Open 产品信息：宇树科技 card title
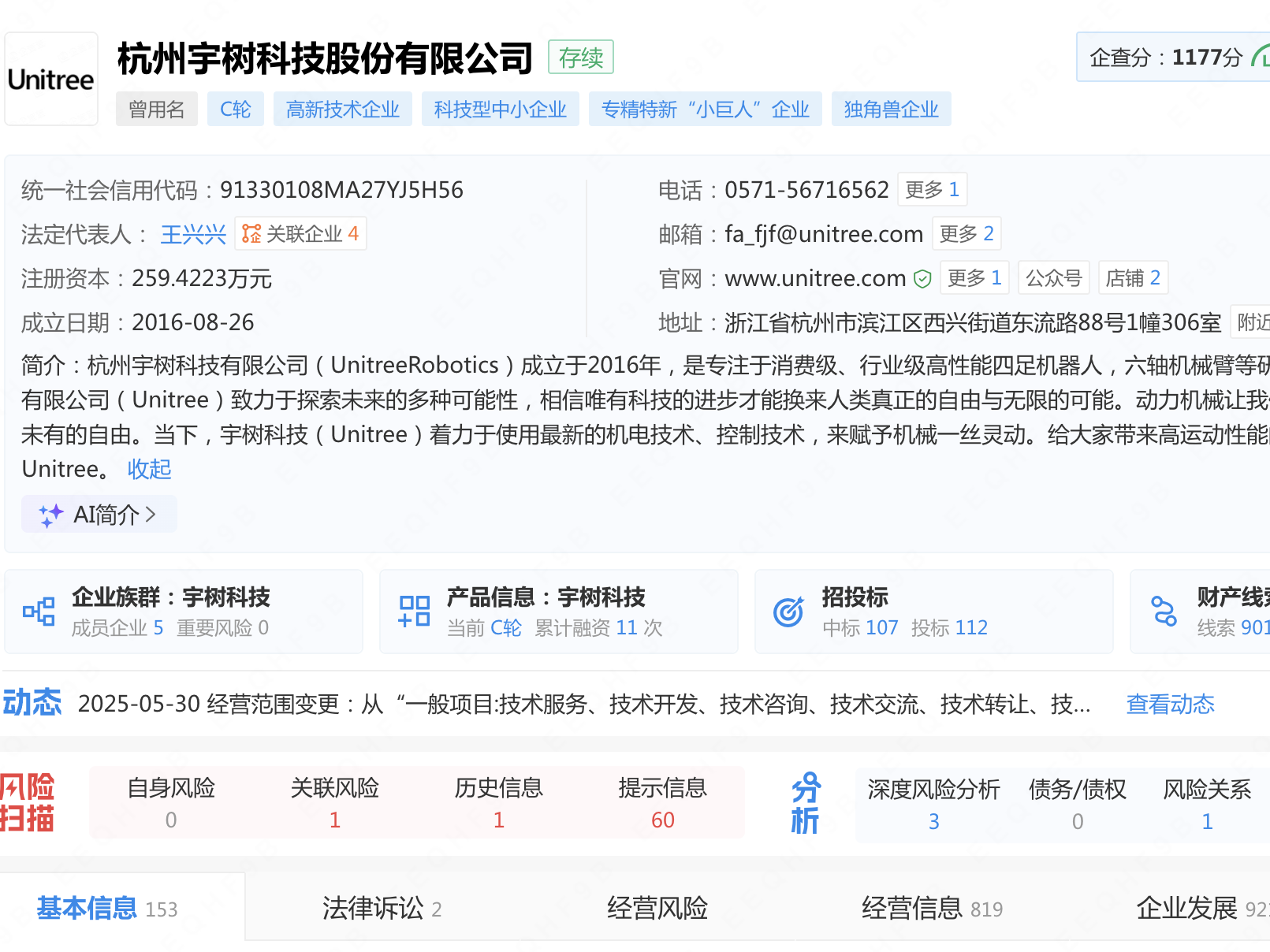 click(x=546, y=597)
